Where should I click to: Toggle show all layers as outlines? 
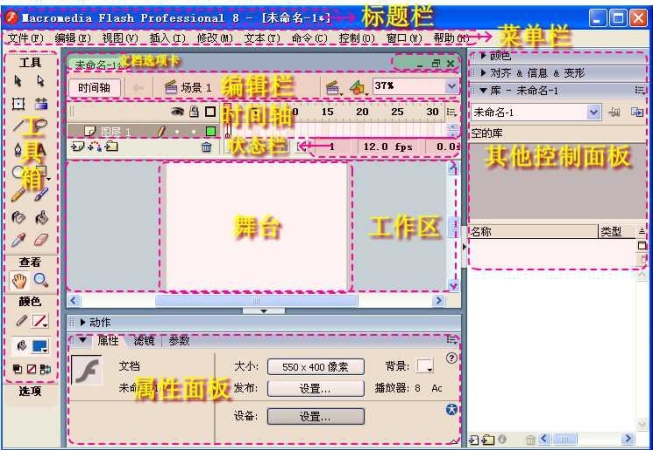(210, 112)
